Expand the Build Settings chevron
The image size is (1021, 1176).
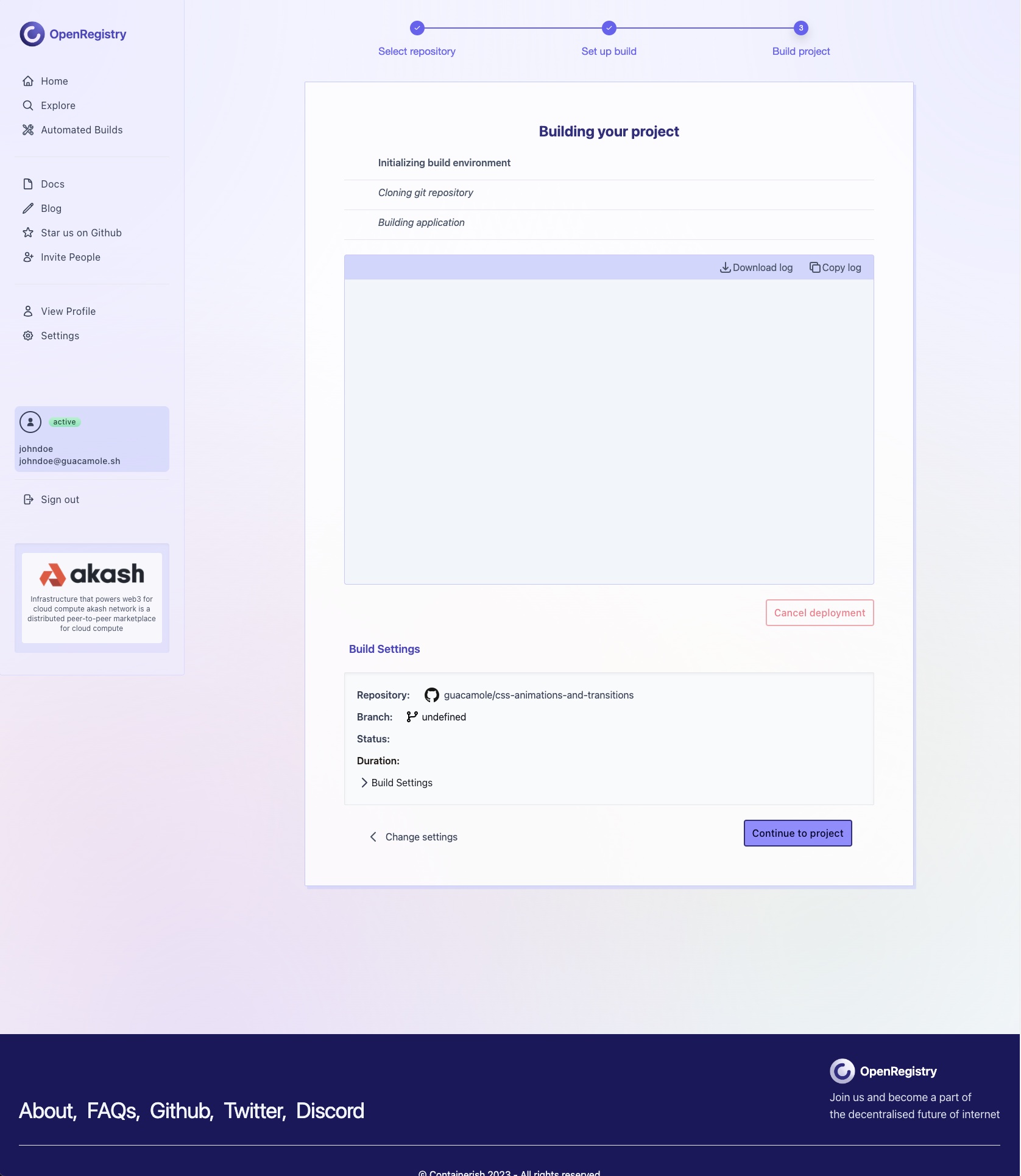364,783
